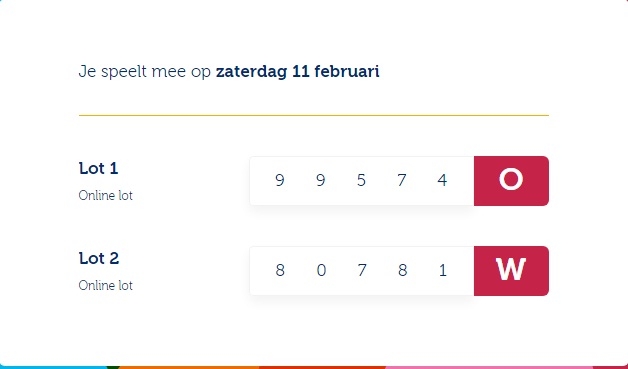The height and width of the screenshot is (369, 628).
Task: Click digit 7 in Lot 1
Action: (402, 180)
